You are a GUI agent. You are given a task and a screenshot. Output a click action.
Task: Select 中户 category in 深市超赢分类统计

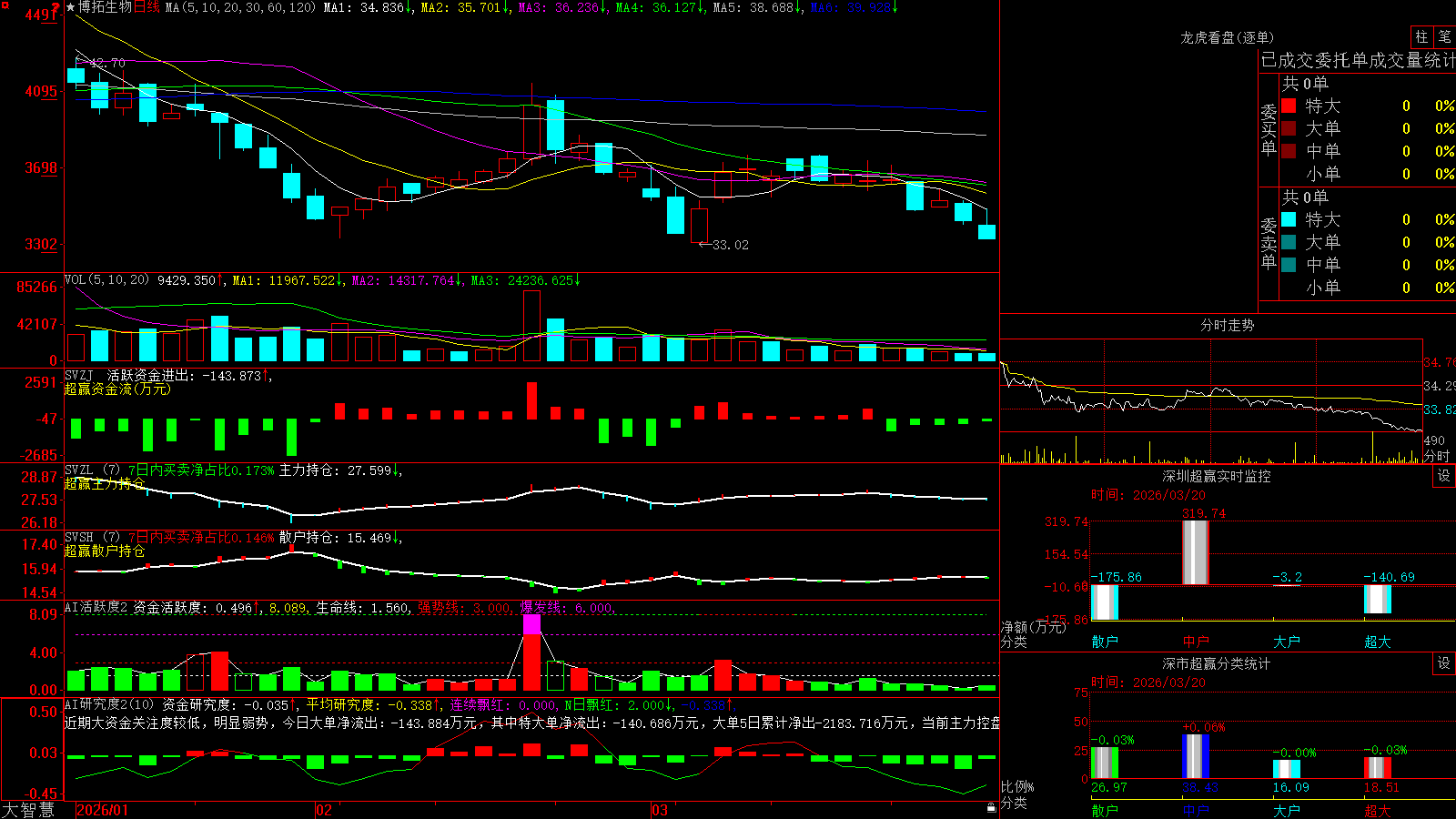pos(1196,810)
